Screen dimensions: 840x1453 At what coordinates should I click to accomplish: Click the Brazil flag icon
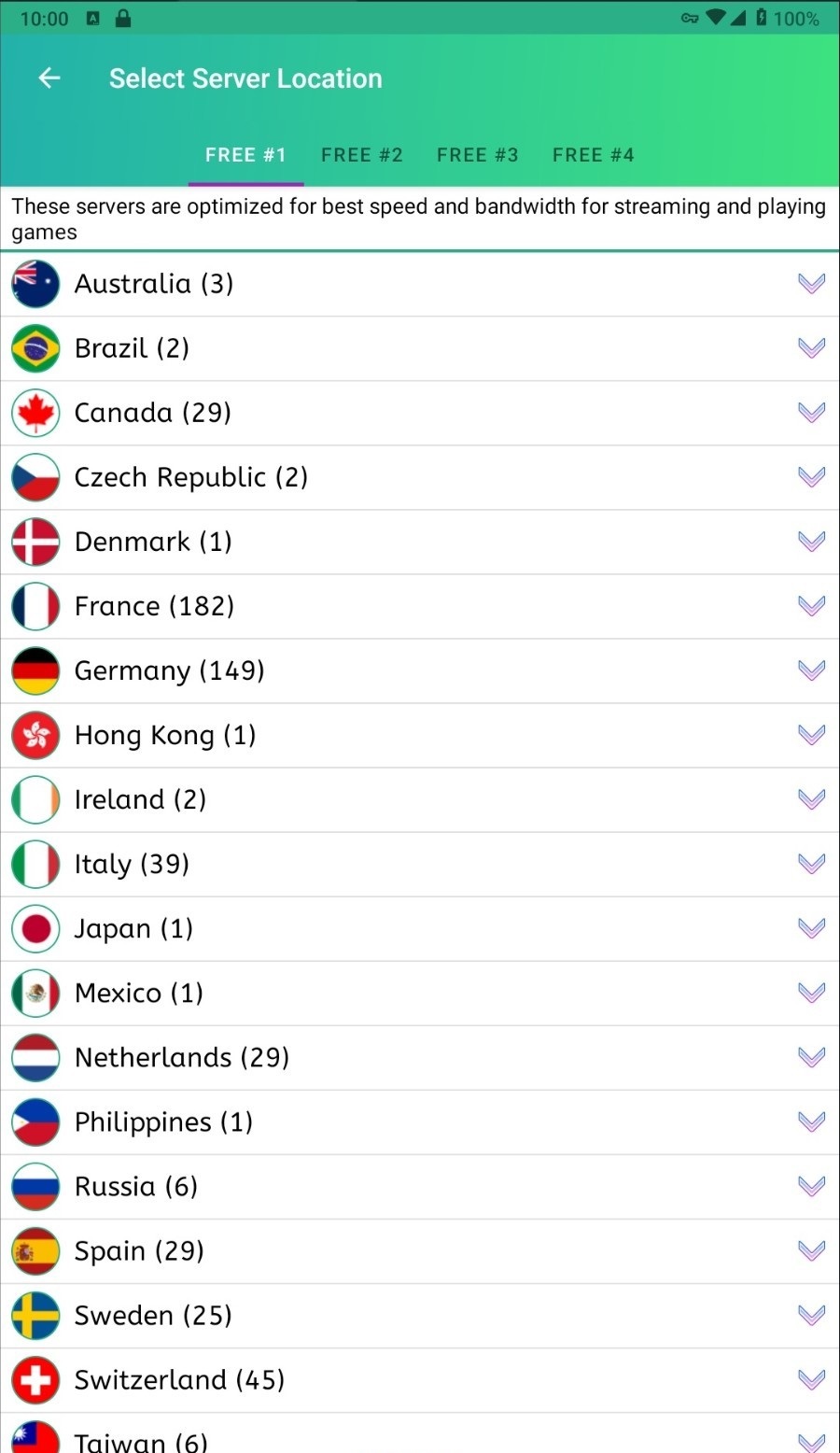coord(35,348)
